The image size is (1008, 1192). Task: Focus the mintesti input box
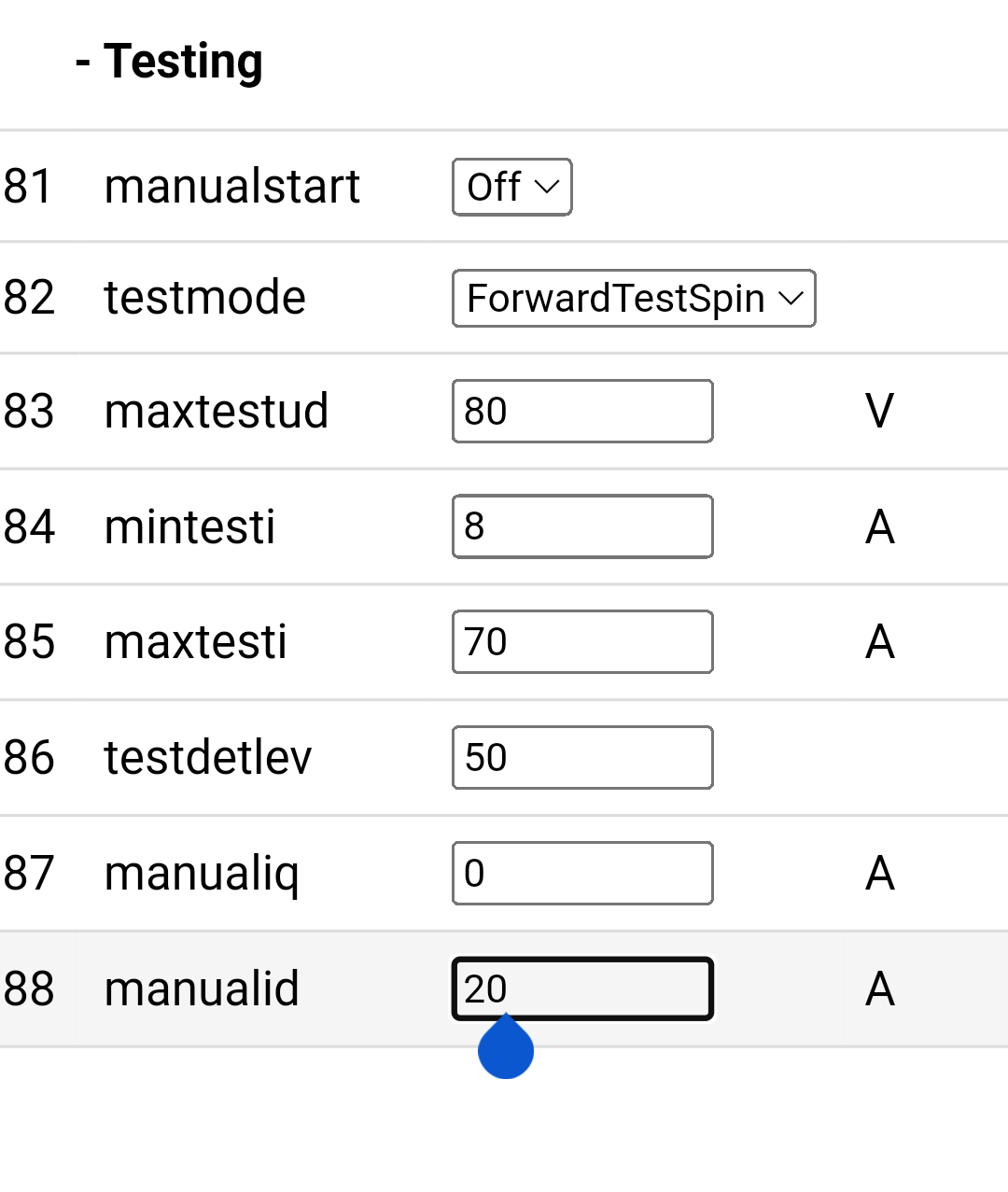pyautogui.click(x=582, y=526)
